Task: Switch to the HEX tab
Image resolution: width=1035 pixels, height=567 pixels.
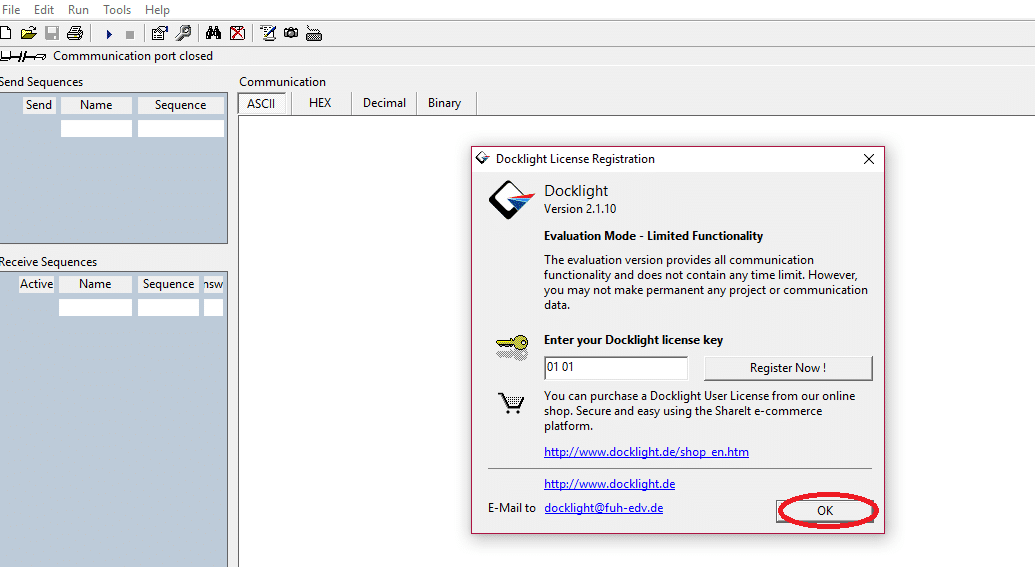Action: pos(320,103)
